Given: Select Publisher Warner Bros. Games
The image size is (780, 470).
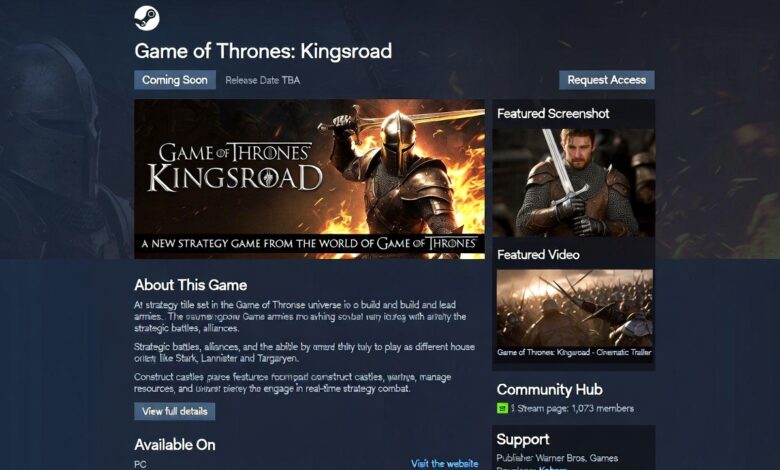Looking at the screenshot, I should [557, 458].
